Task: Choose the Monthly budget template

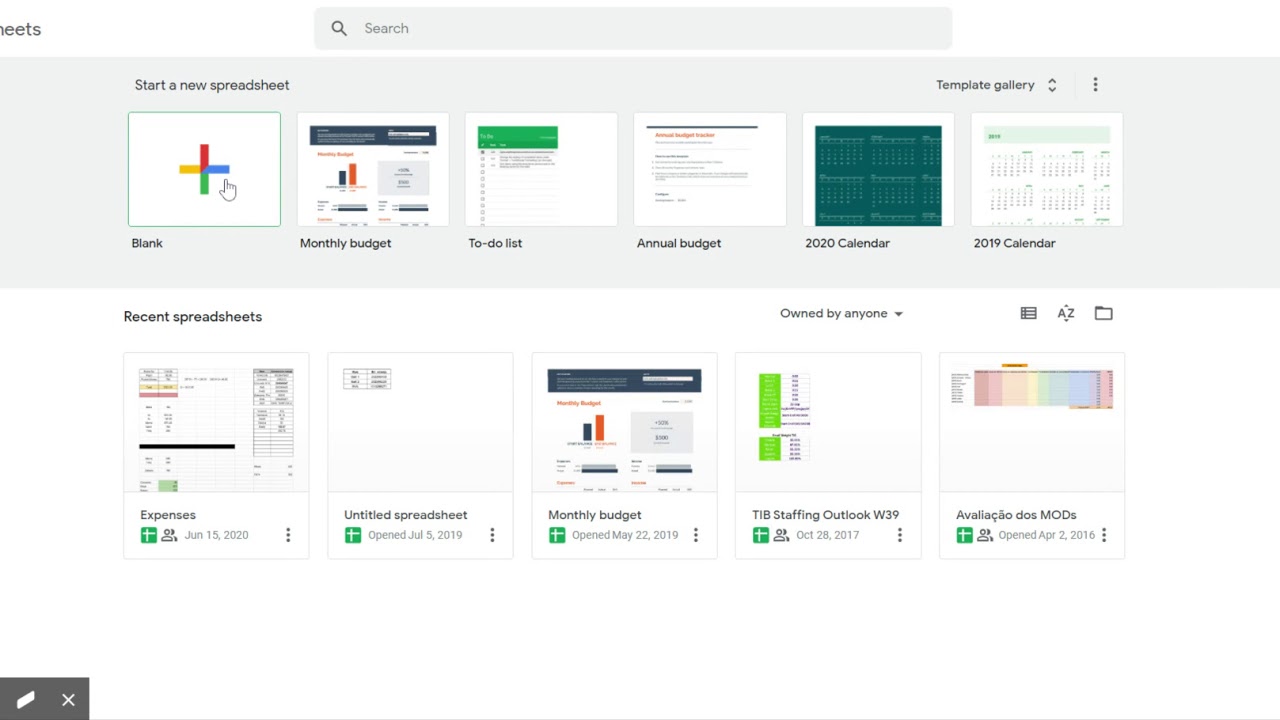Action: [x=373, y=169]
